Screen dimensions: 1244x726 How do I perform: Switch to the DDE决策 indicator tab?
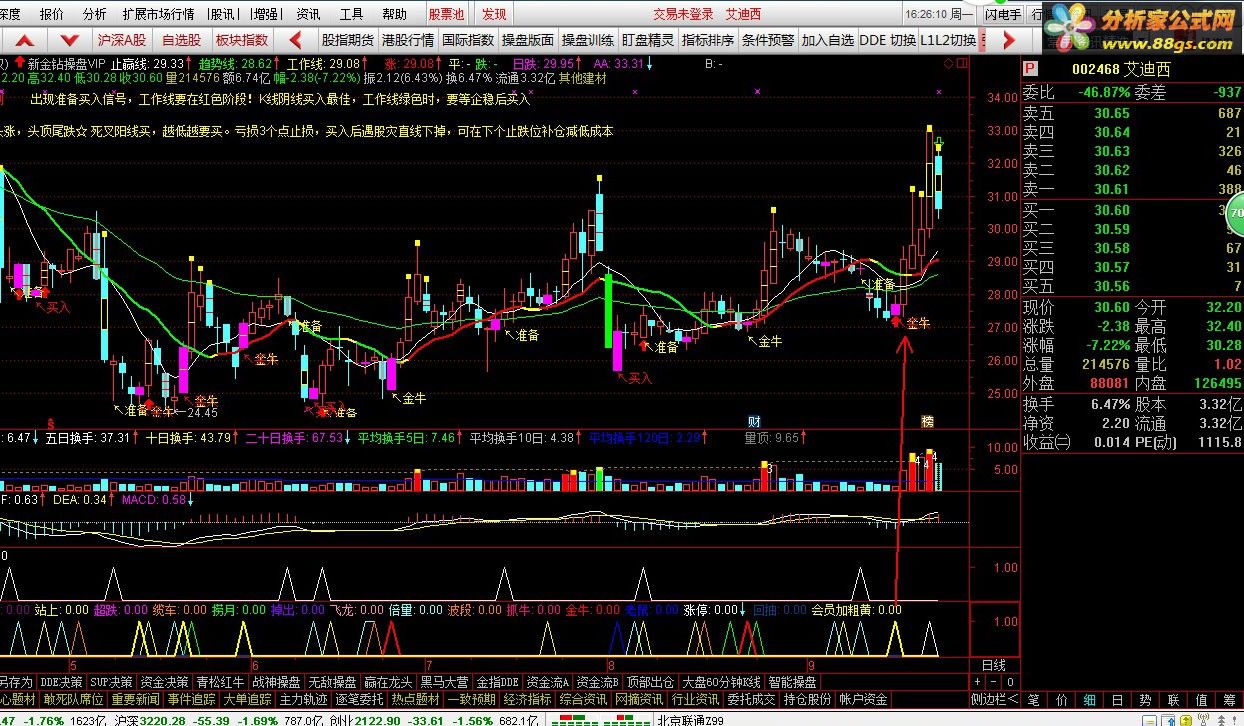pos(62,682)
